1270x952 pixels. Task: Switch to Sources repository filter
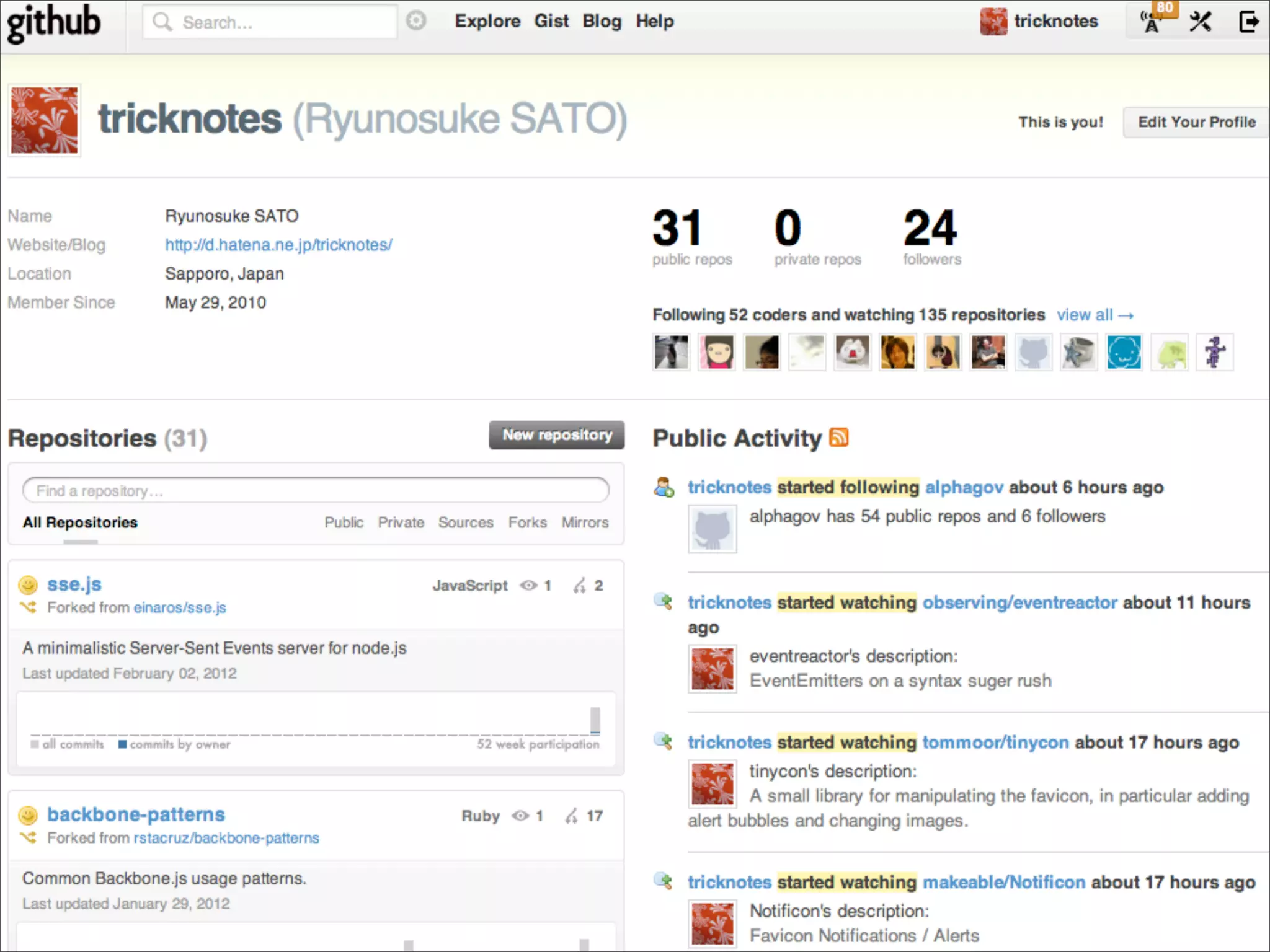(466, 522)
